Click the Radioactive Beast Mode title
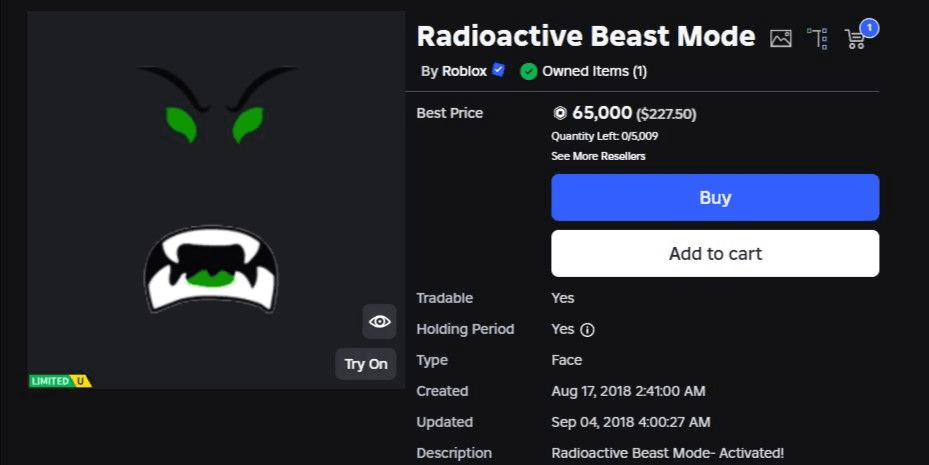929x465 pixels. pos(586,36)
